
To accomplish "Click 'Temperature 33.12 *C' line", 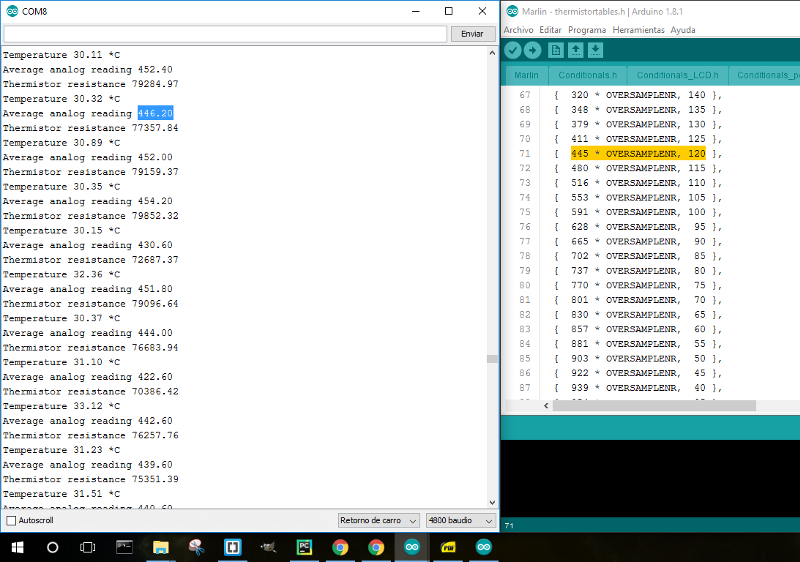I will pyautogui.click(x=61, y=406).
